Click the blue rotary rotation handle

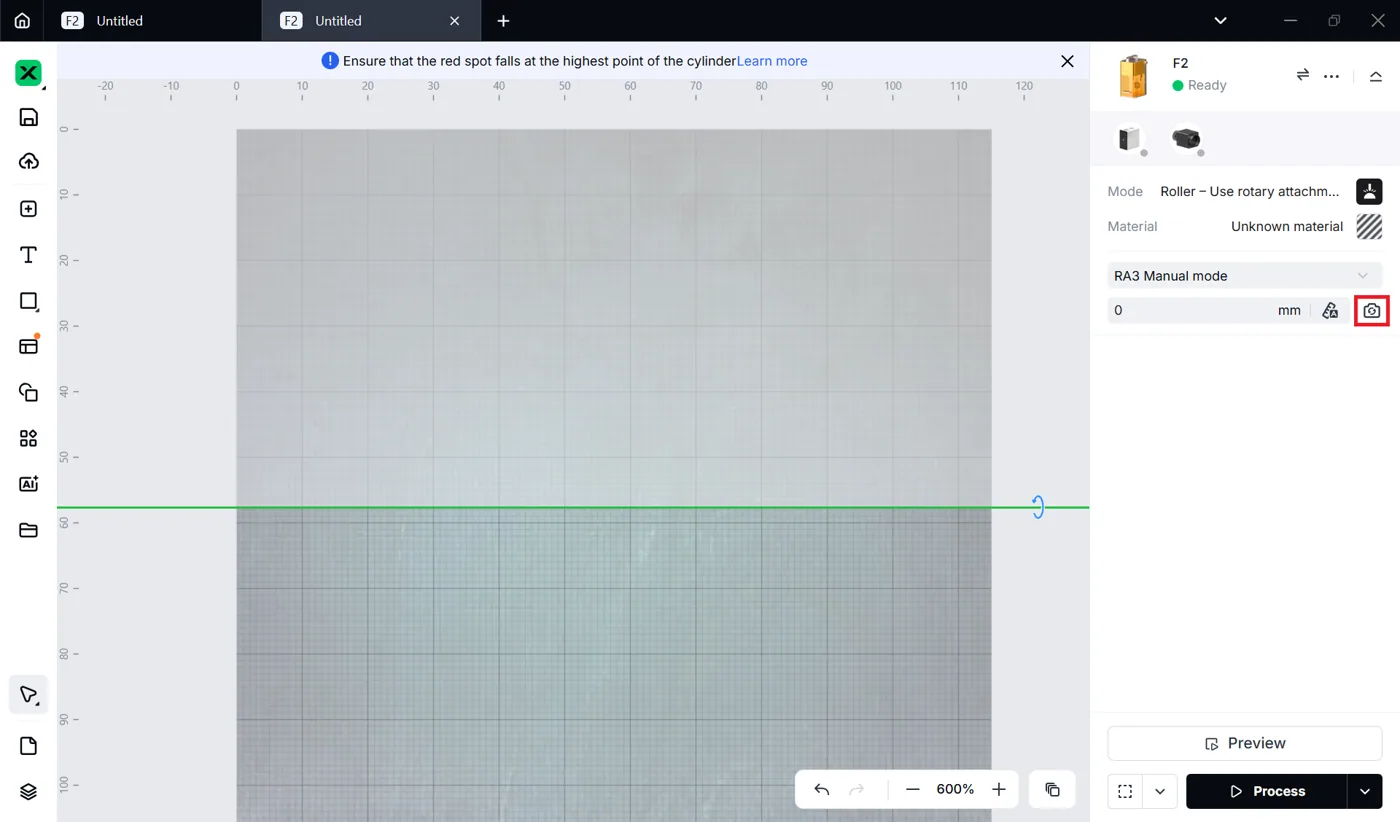[x=1038, y=507]
